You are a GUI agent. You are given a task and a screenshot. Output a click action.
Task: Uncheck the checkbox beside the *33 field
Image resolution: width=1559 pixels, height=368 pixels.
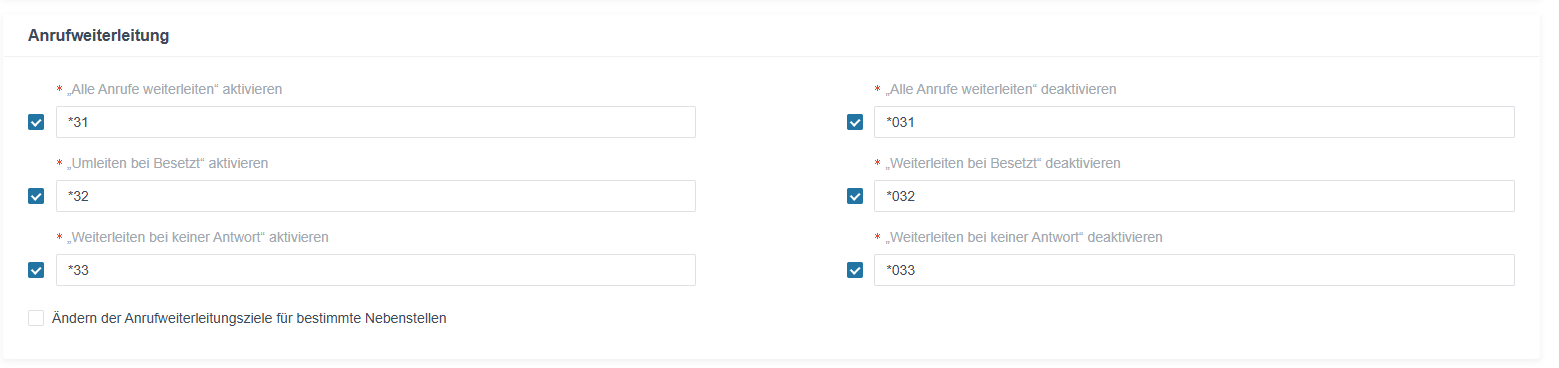(36, 270)
